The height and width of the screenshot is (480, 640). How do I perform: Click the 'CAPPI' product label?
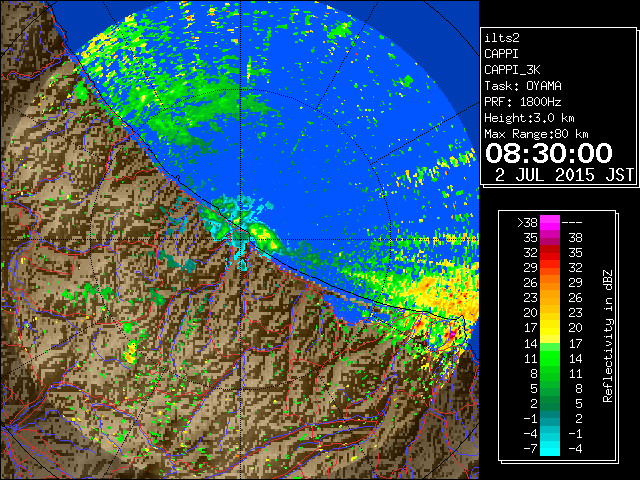(x=501, y=54)
